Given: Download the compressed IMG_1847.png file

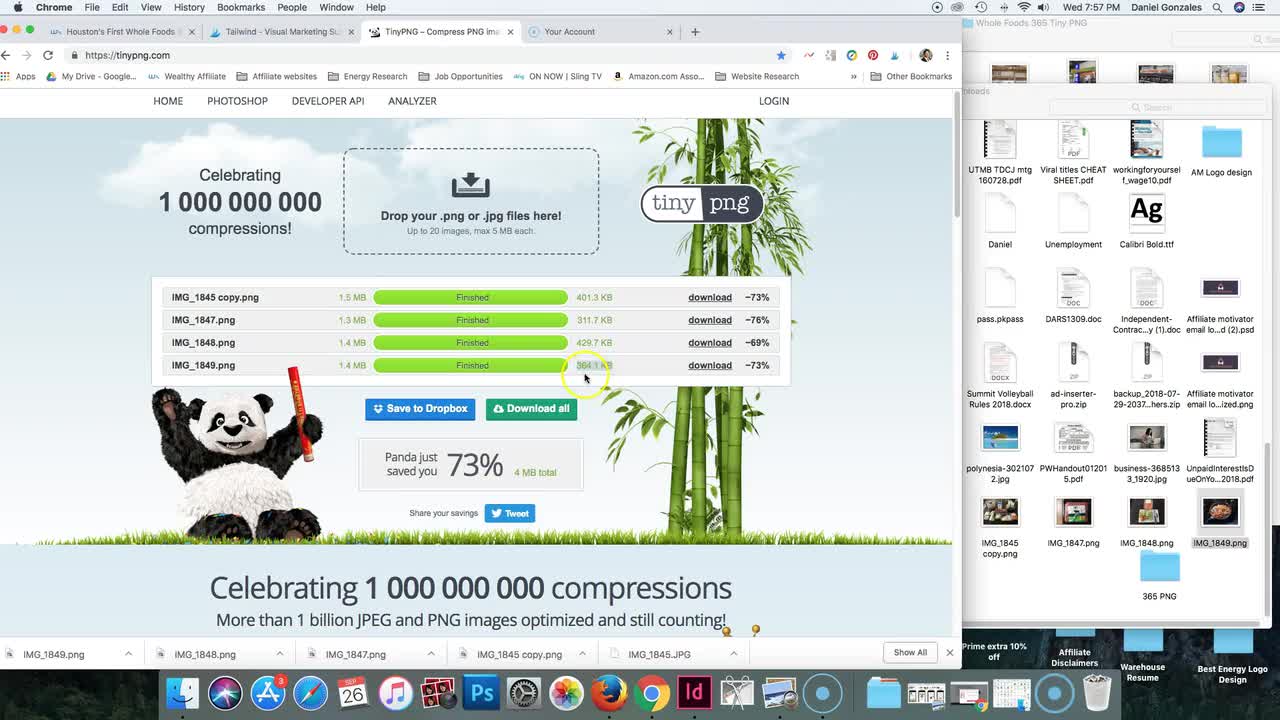Looking at the screenshot, I should [709, 320].
